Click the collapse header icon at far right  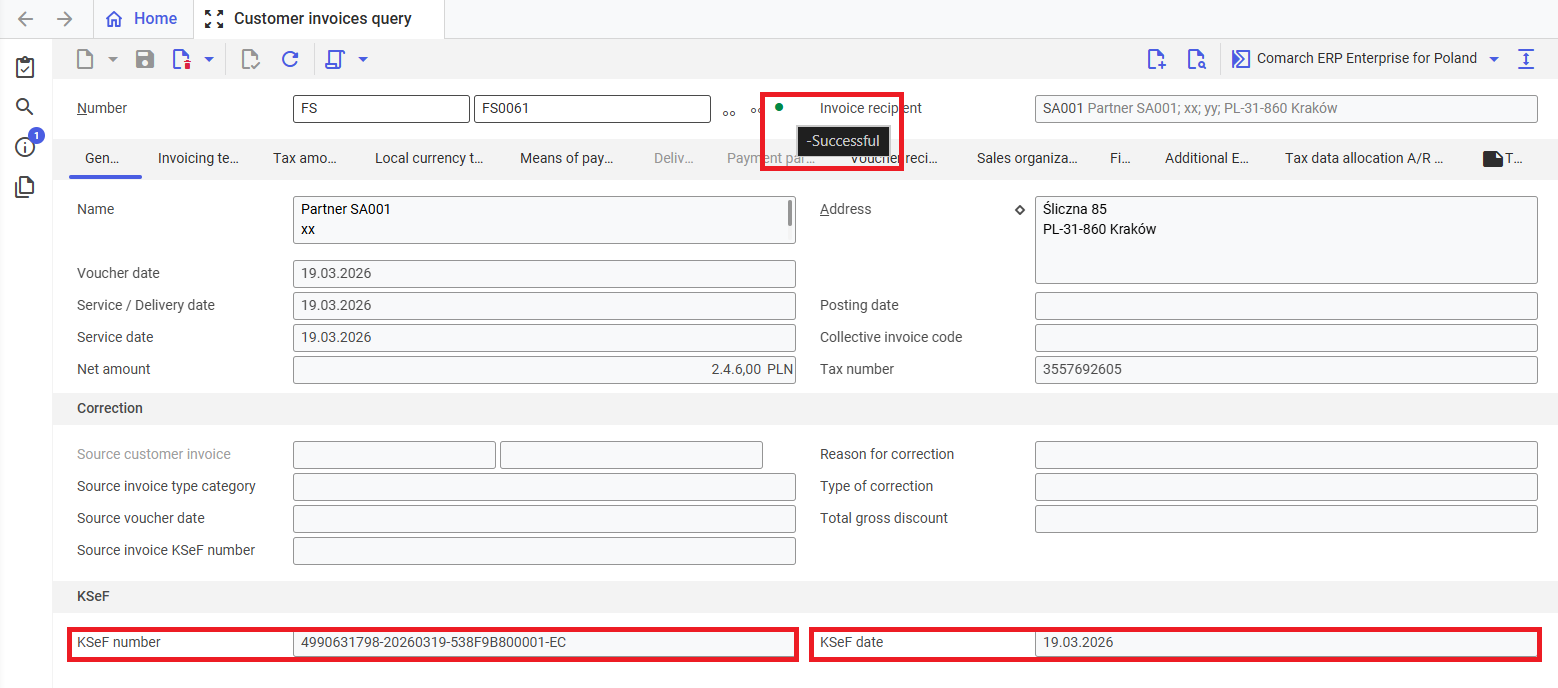point(1526,59)
